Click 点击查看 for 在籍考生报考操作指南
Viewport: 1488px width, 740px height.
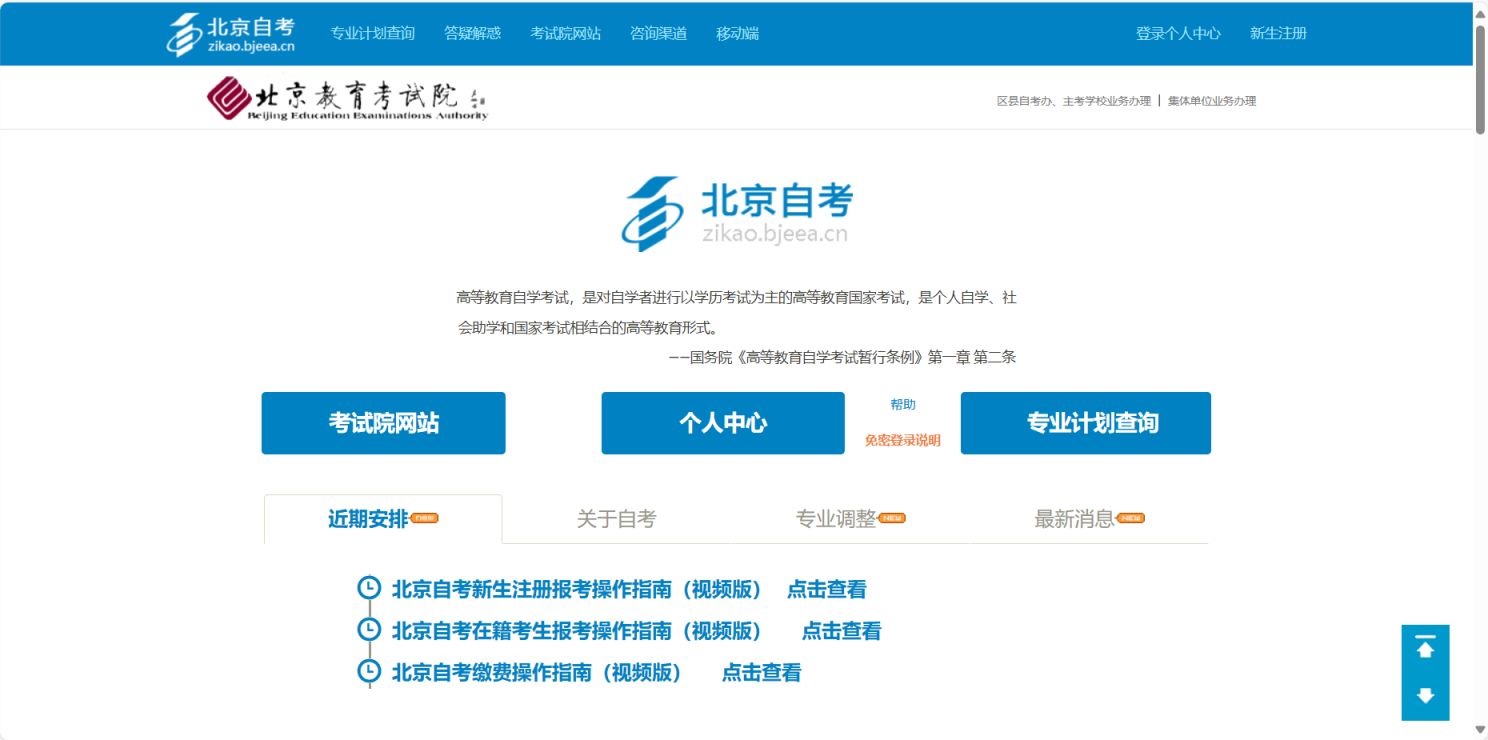(x=842, y=631)
